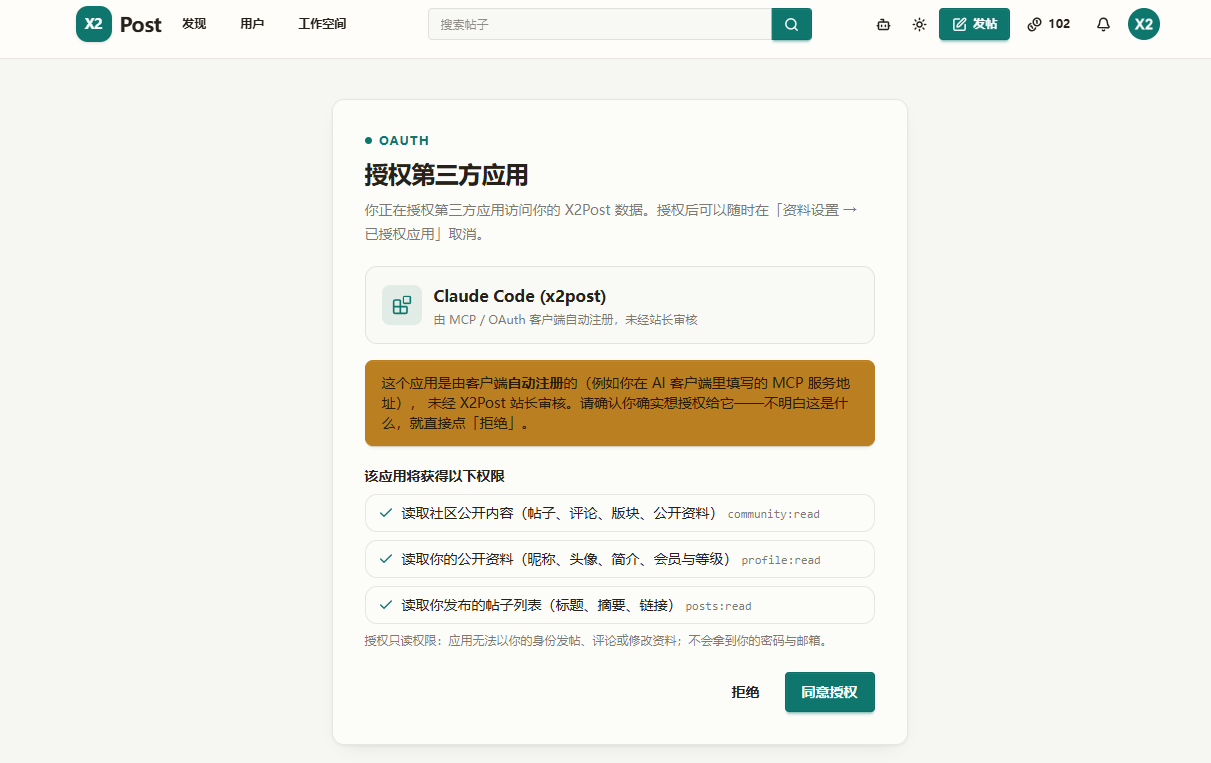This screenshot has width=1211, height=763.
Task: Click the 拒绝 button
Action: 745,692
